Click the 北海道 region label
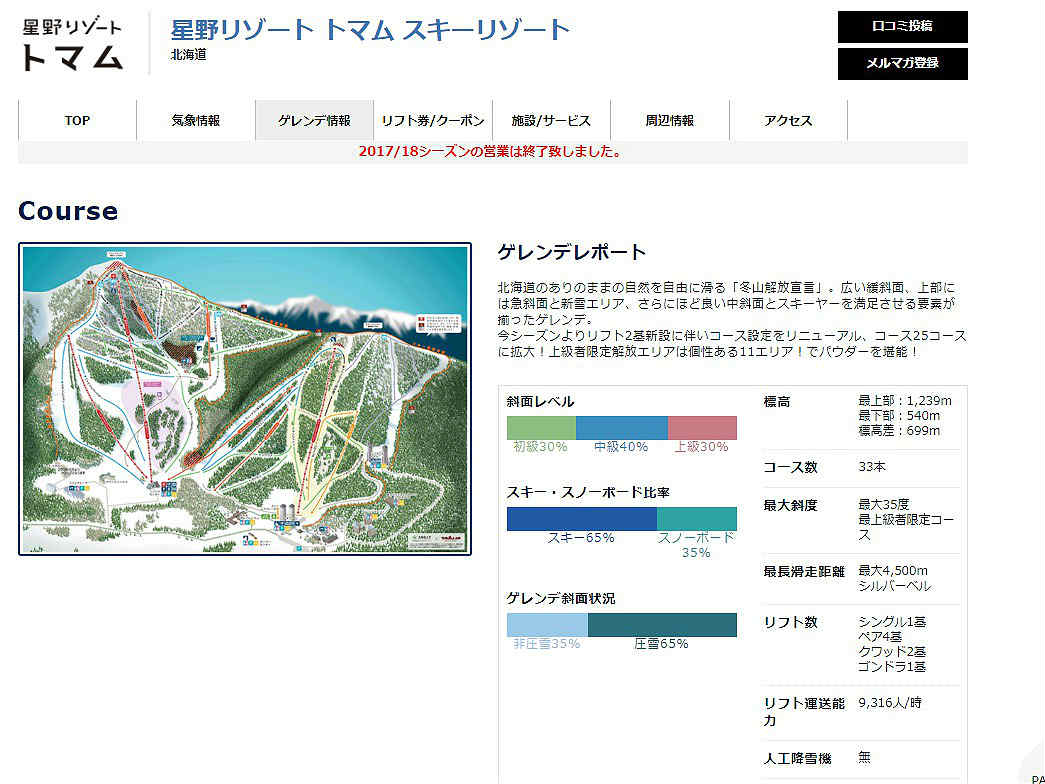1045x784 pixels. pos(189,55)
